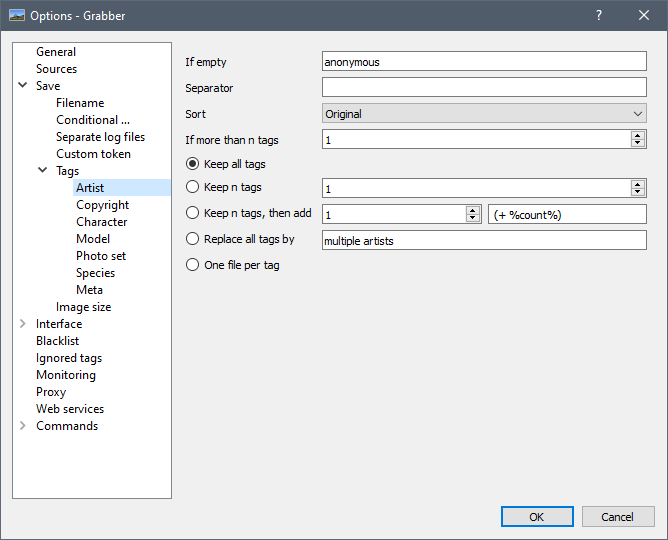
Task: Open Image size settings
Action: coord(84,307)
